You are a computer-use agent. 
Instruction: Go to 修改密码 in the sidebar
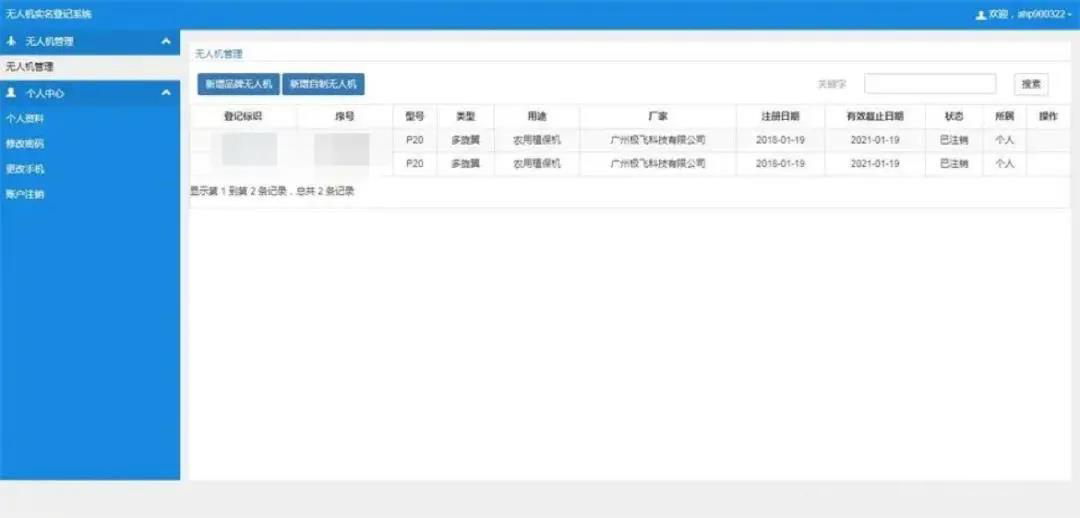25,143
